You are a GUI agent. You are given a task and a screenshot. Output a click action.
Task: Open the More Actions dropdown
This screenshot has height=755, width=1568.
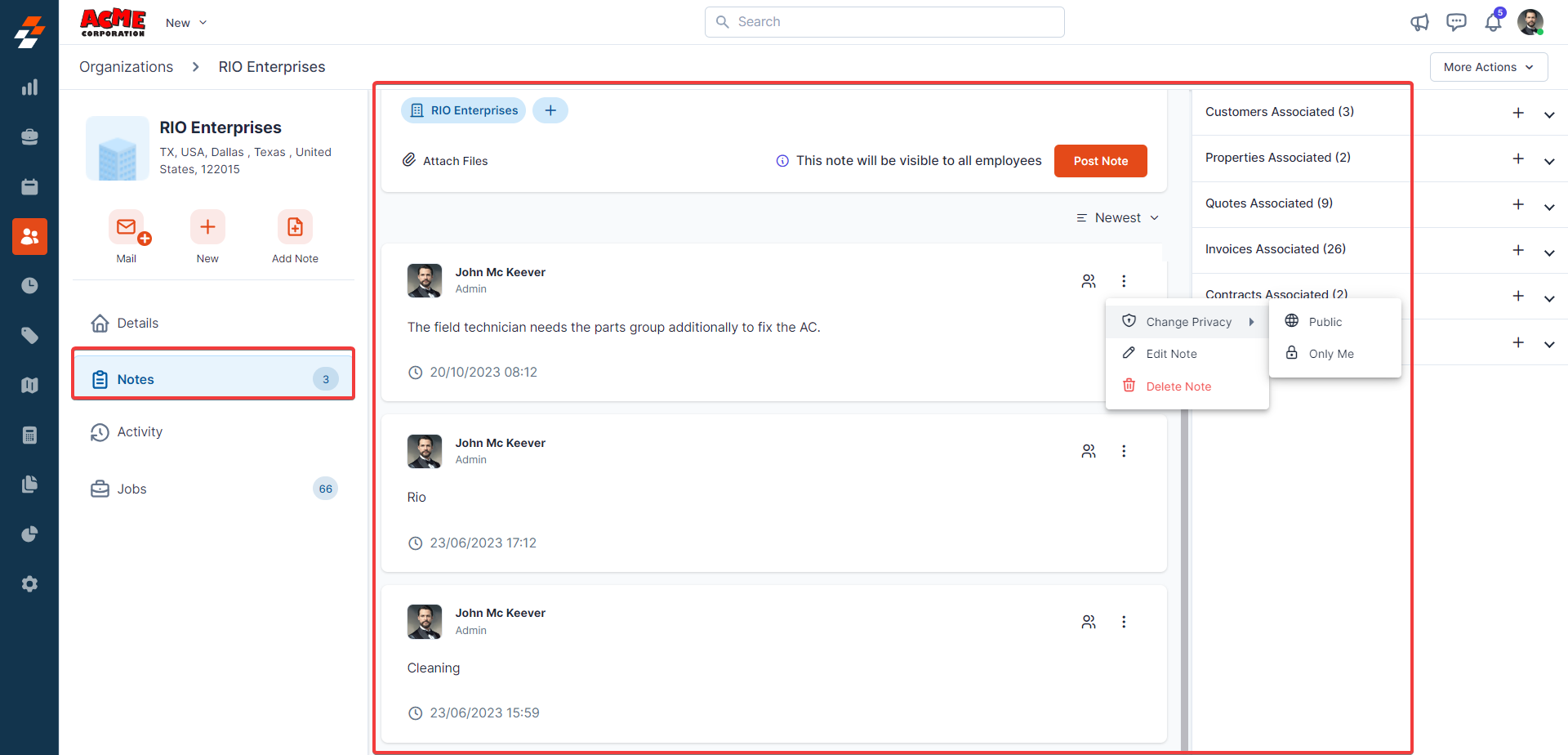coord(1489,67)
